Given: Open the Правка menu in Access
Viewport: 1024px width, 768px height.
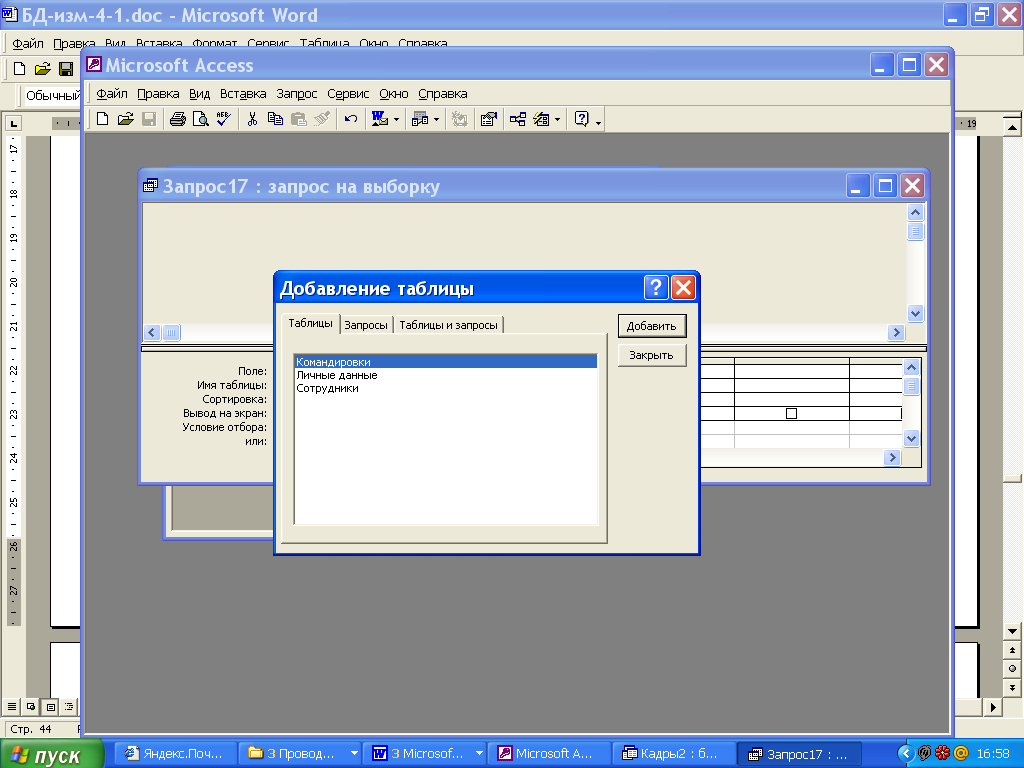Looking at the screenshot, I should (158, 94).
